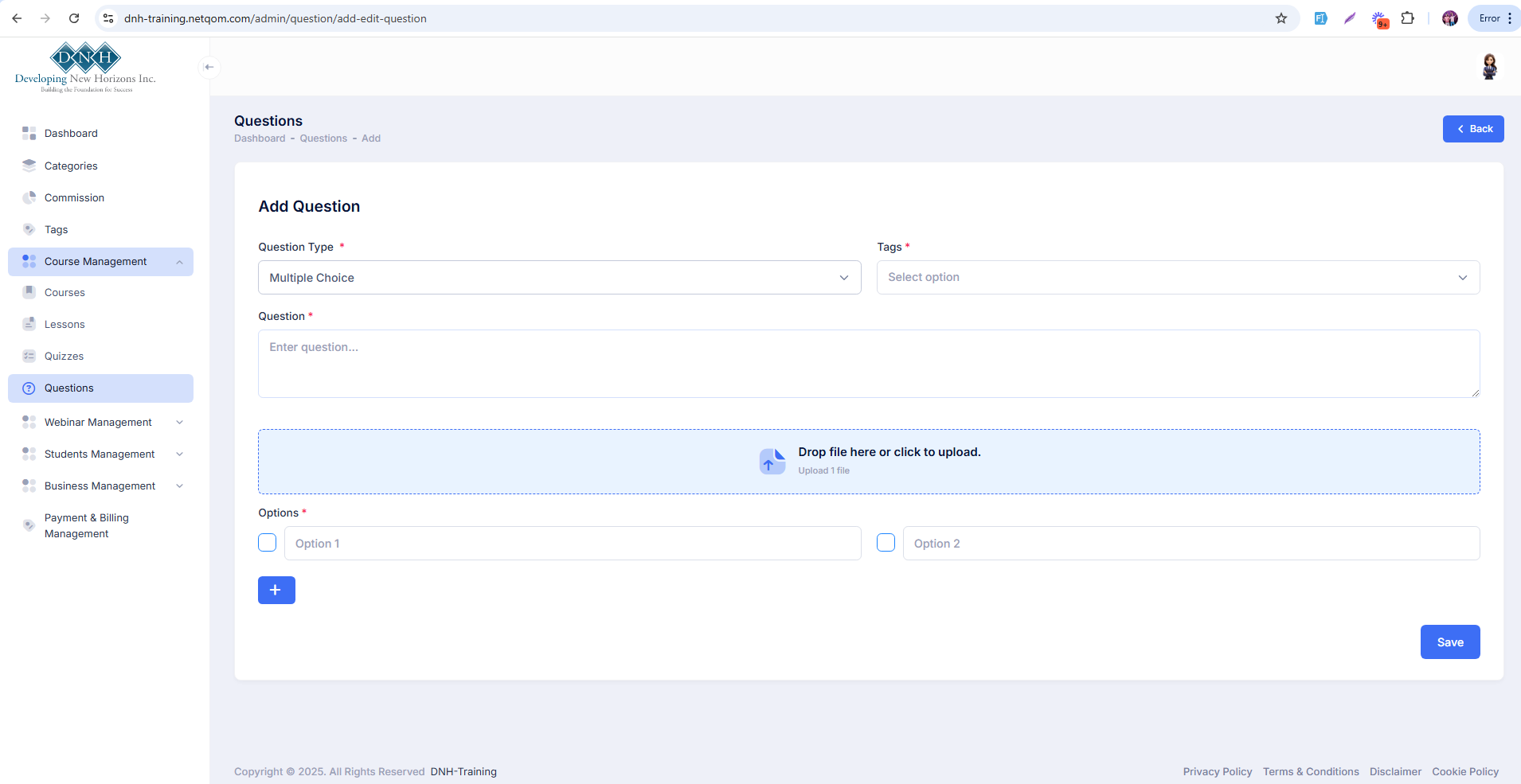Viewport: 1521px width, 784px height.
Task: Open the Question Type dropdown
Action: pos(560,278)
